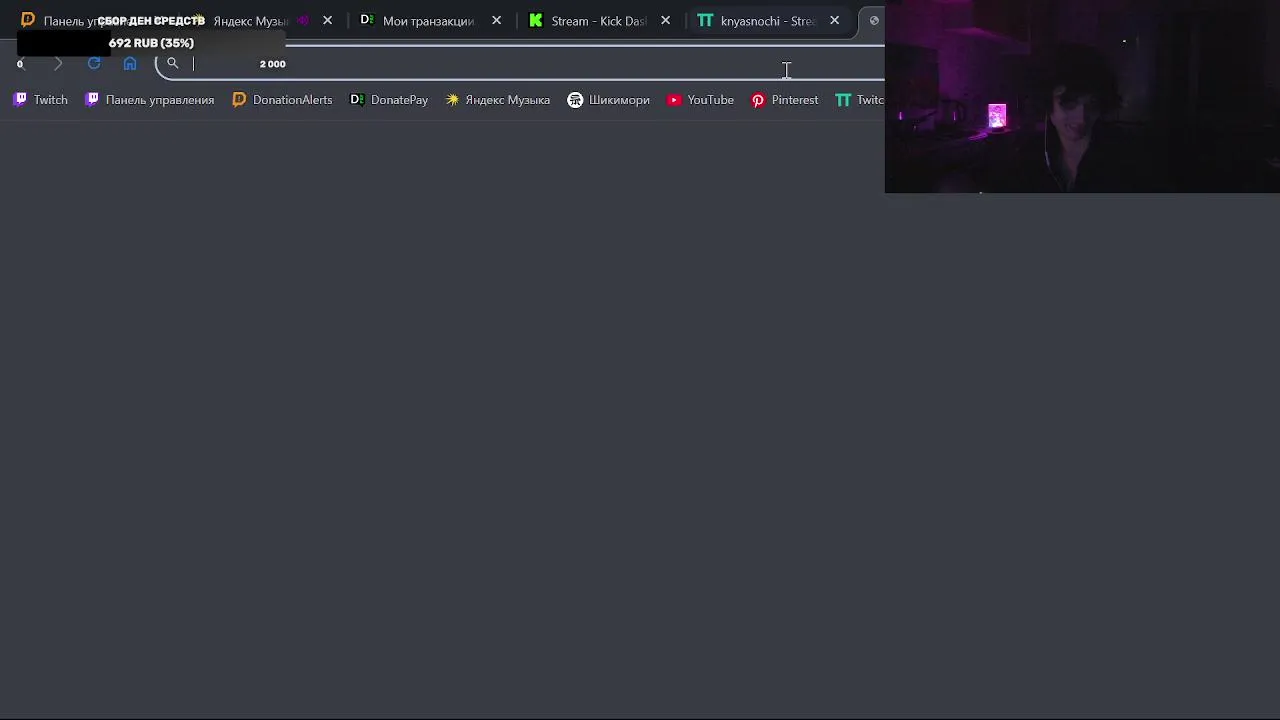Viewport: 1280px width, 720px height.
Task: Close the Яндекс Музыка tab
Action: 327,21
